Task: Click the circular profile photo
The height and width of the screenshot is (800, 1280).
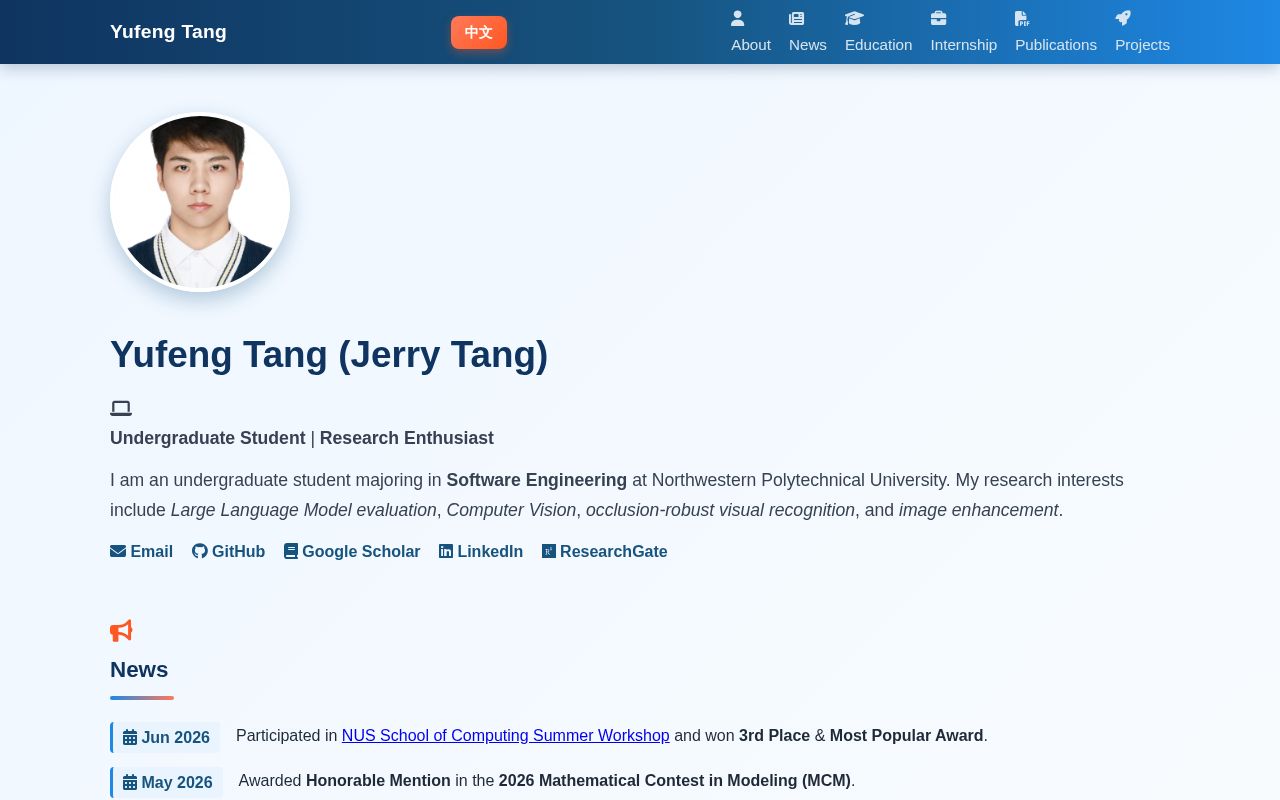Action: point(200,202)
